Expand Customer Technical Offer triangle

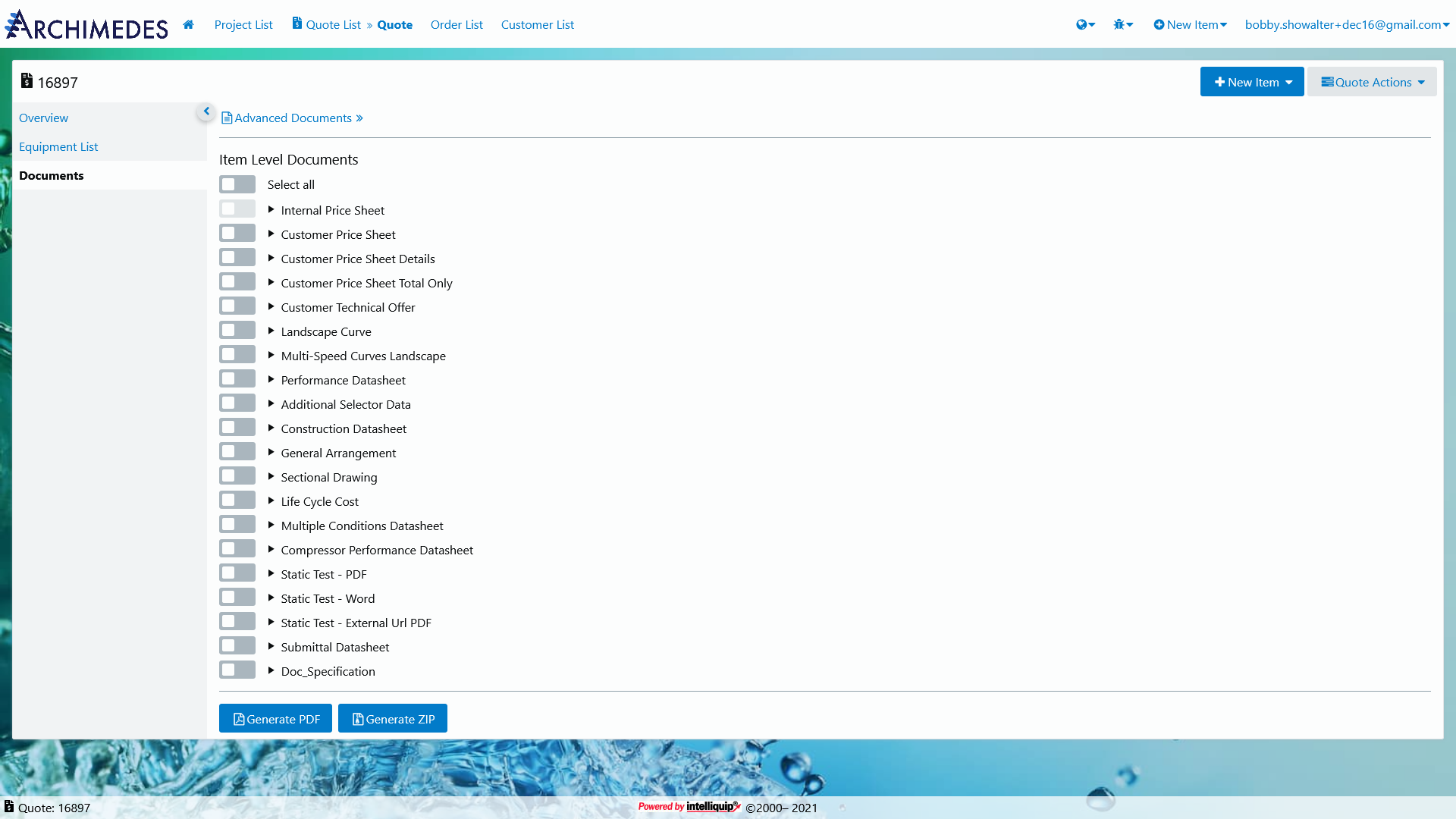(x=271, y=306)
